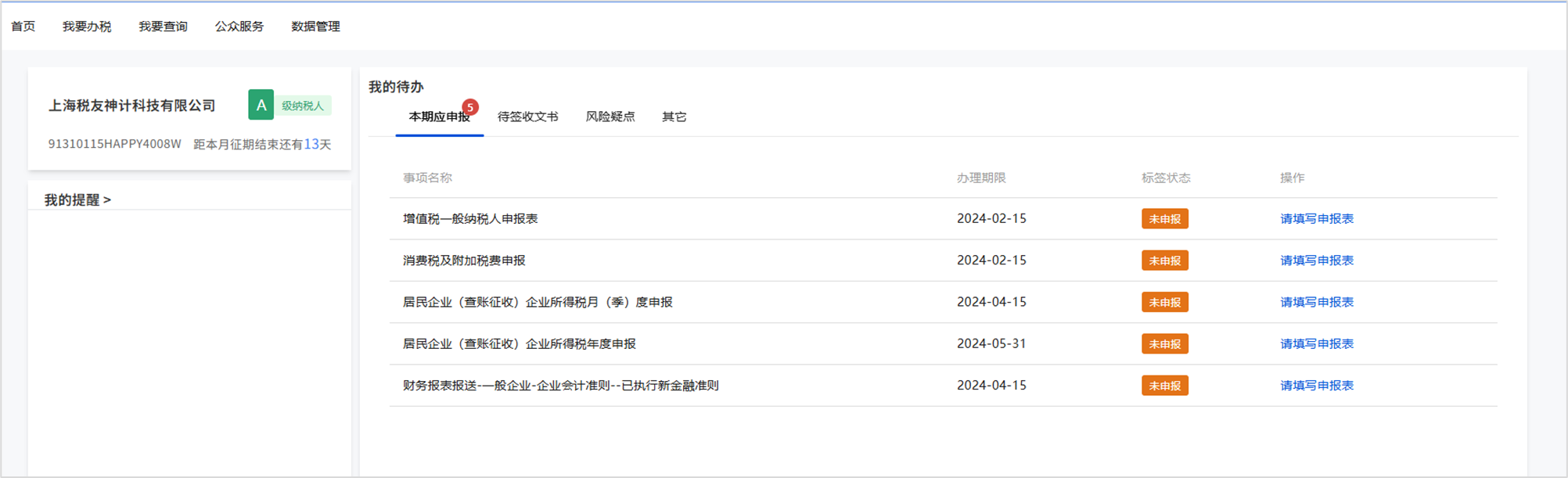Viewport: 1568px width, 478px height.
Task: Click 请填写申报表 for 企业所得税年度申报
Action: 1316,344
